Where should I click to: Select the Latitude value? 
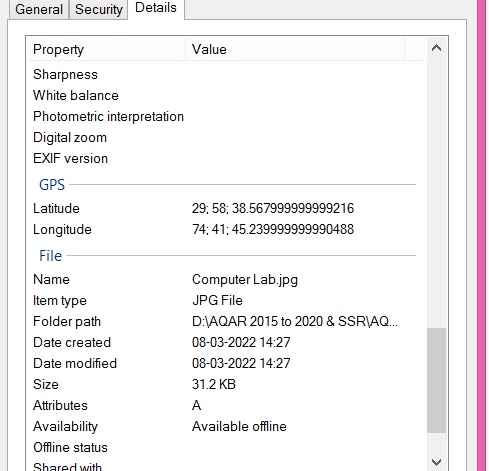[x=273, y=209]
